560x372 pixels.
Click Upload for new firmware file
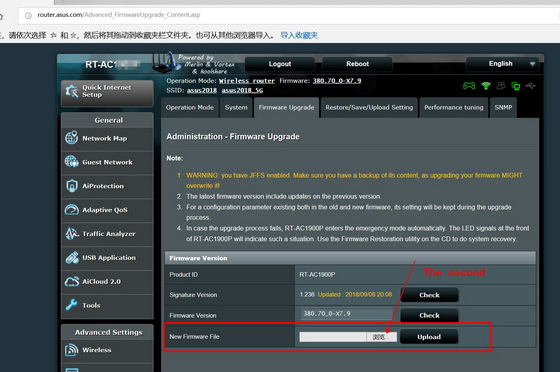tap(429, 337)
